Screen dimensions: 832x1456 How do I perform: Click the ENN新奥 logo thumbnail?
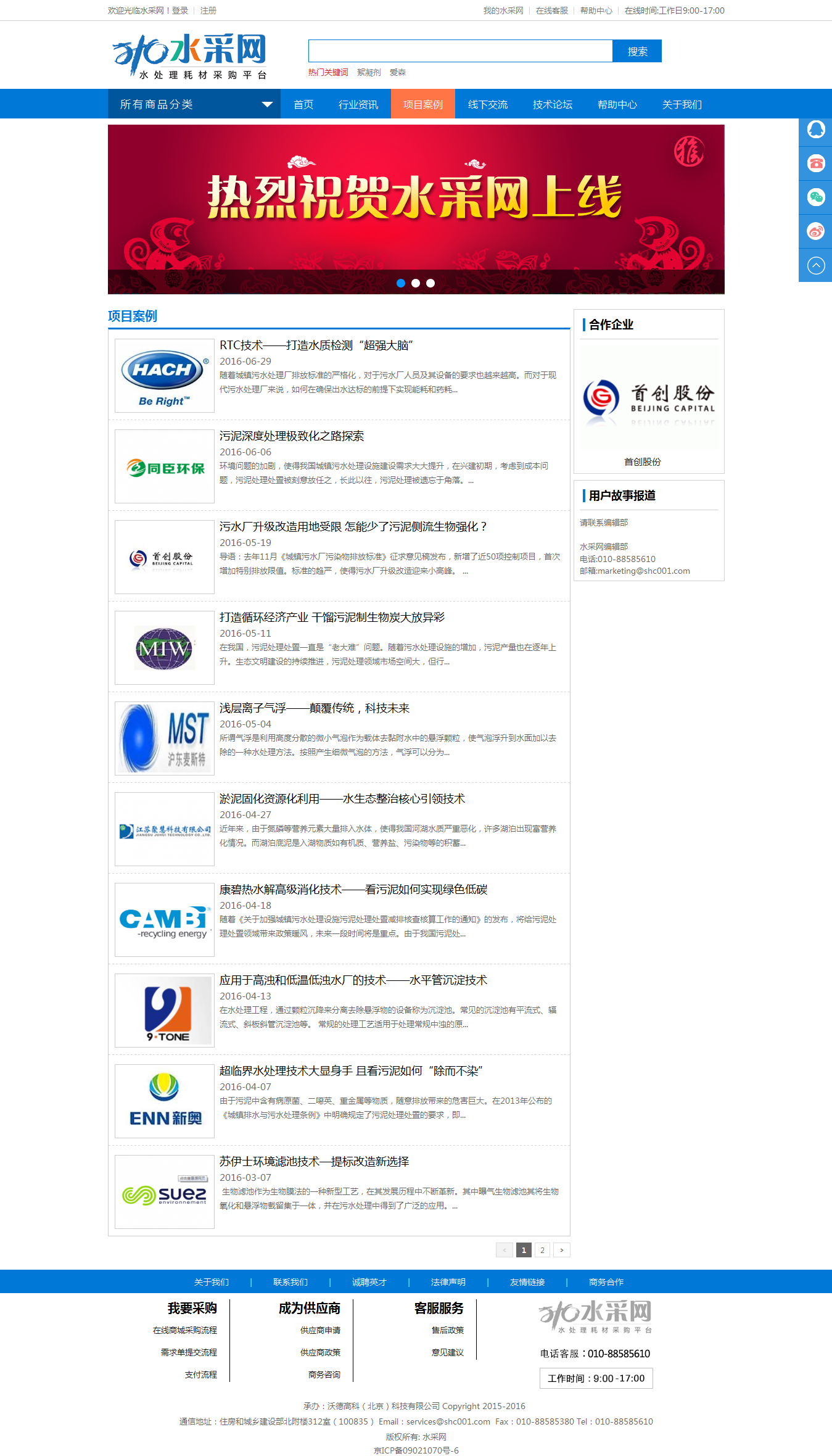(165, 1101)
